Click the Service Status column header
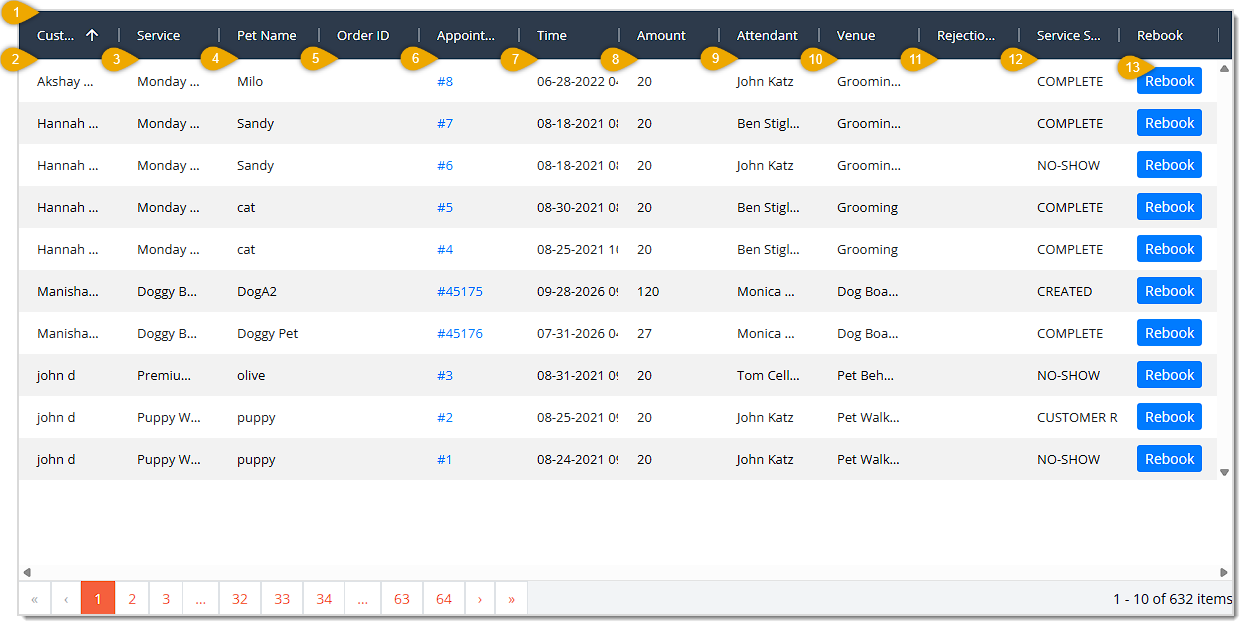This screenshot has height=626, width=1244. tap(1069, 35)
